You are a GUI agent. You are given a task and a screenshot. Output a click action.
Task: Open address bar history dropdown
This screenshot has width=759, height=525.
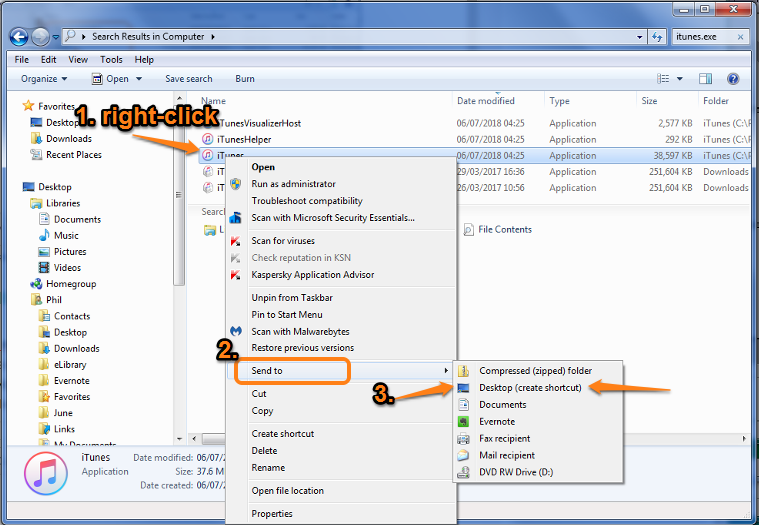pyautogui.click(x=639, y=37)
